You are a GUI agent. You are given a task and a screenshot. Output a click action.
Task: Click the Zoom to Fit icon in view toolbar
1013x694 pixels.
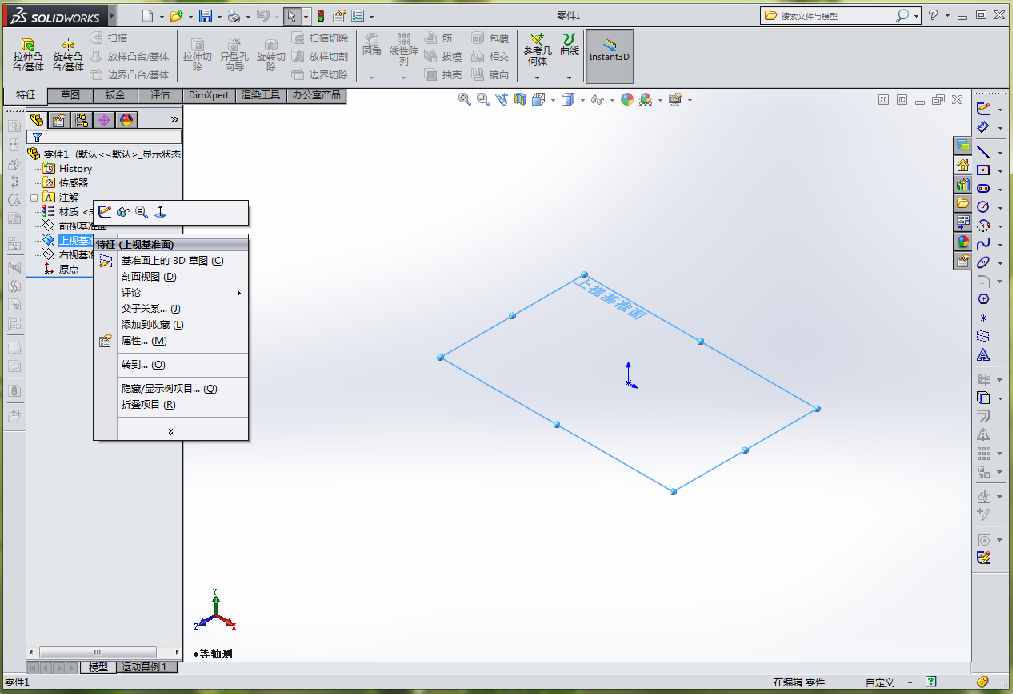(464, 100)
